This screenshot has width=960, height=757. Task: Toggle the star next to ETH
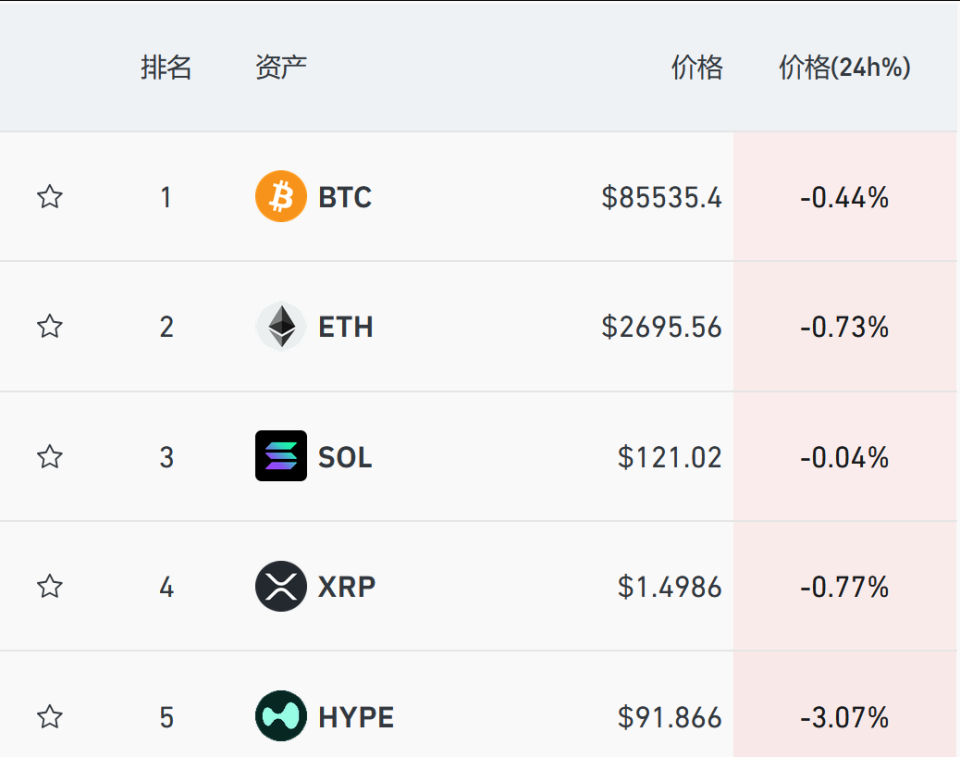50,326
